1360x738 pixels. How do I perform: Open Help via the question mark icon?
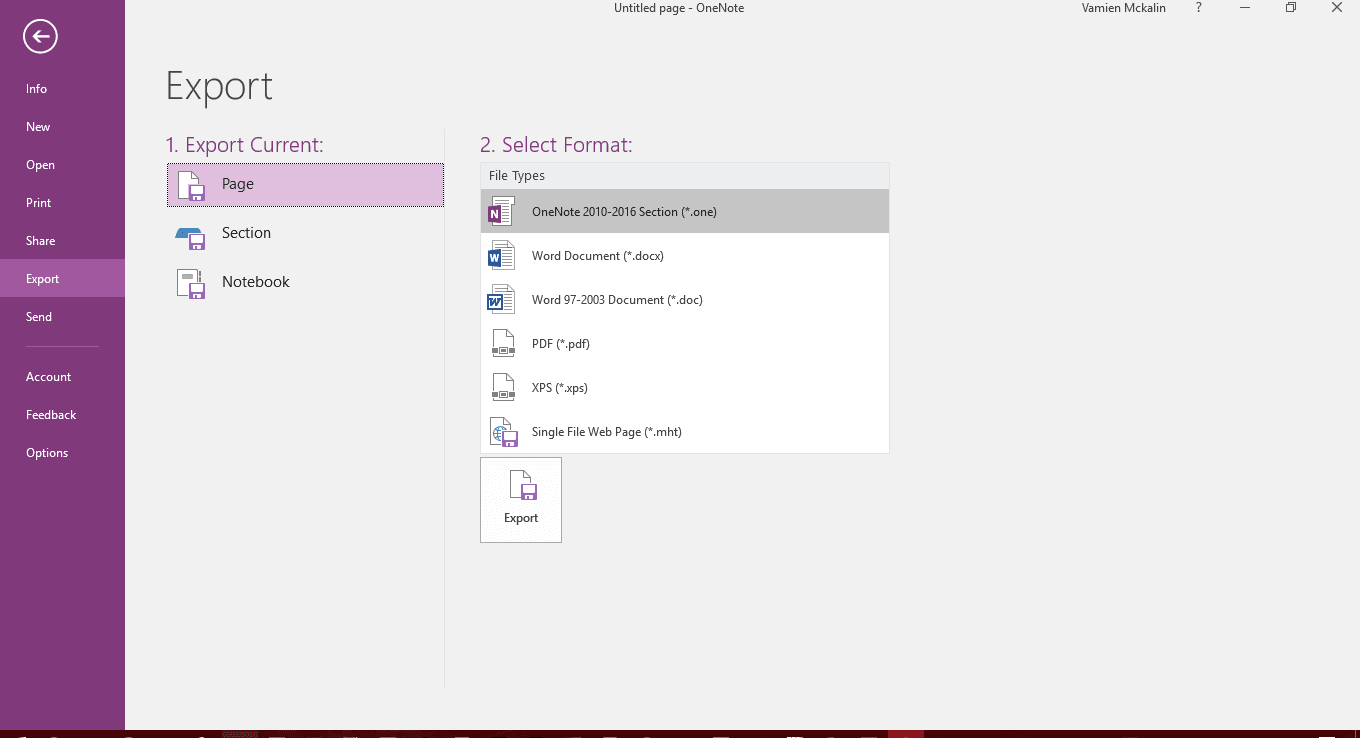1199,8
